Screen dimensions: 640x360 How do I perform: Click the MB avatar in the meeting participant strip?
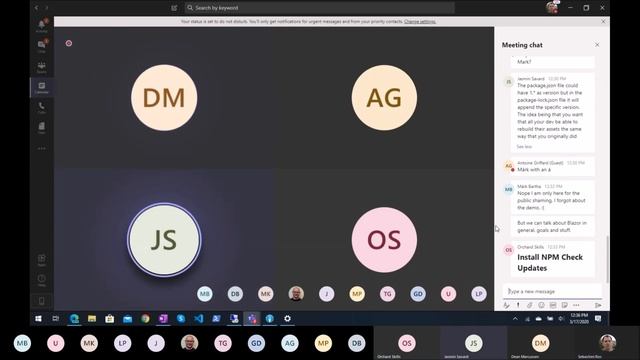[x=204, y=294]
